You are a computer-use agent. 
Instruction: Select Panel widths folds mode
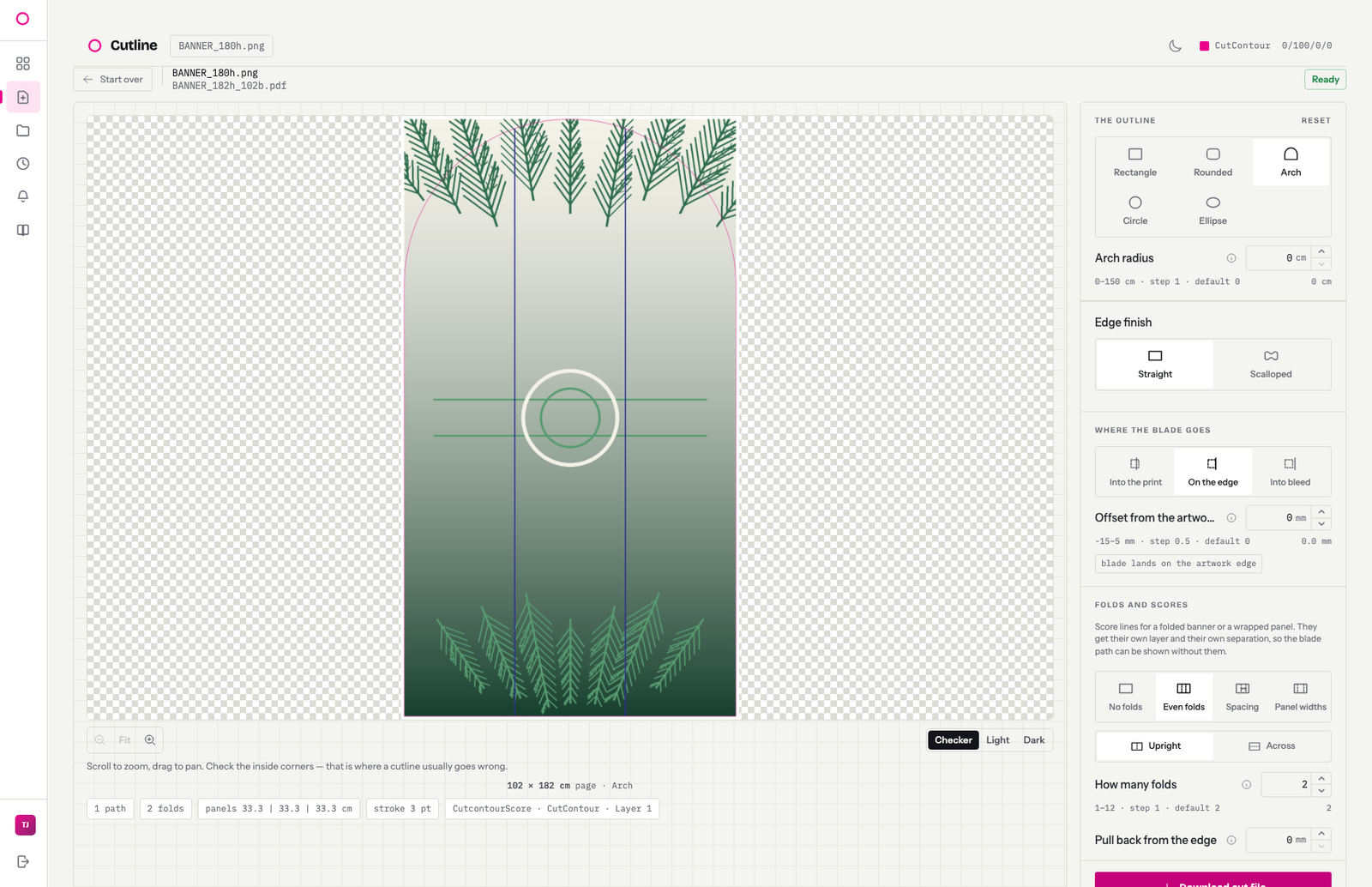[1300, 697]
